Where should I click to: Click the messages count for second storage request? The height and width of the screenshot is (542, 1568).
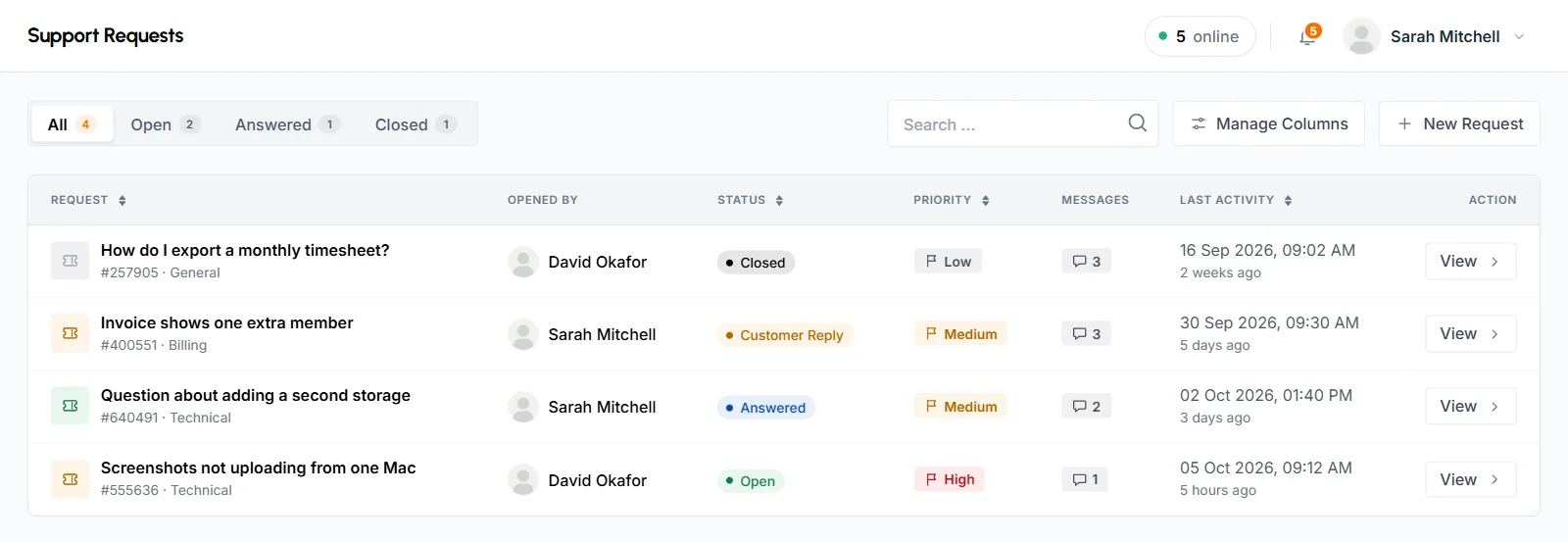tap(1086, 407)
